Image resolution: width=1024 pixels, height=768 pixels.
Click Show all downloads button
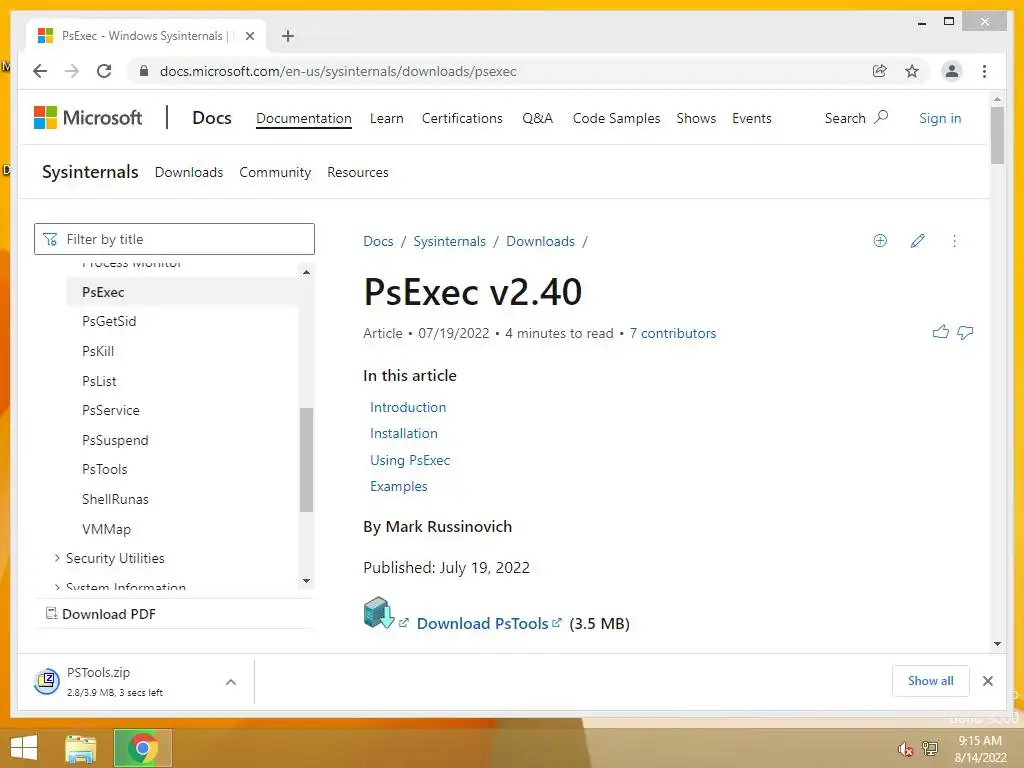(x=931, y=681)
